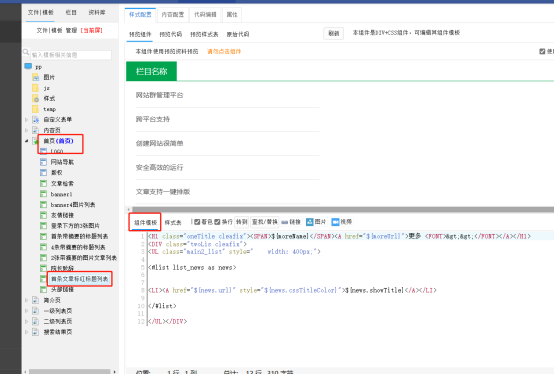The image size is (554, 375).
Task: Expand the 内容页 tree node
Action: point(26,130)
